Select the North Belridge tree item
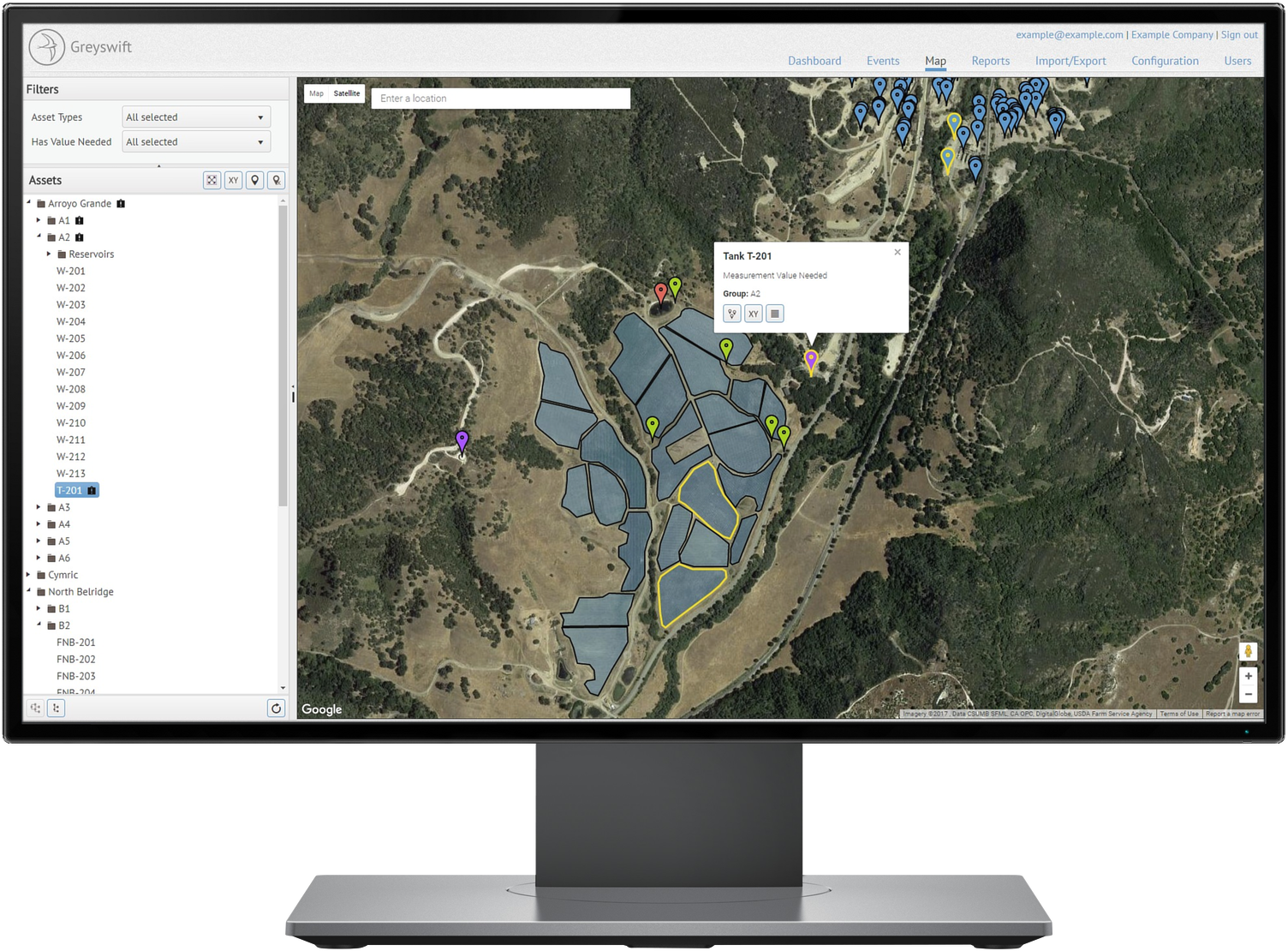 pos(80,591)
